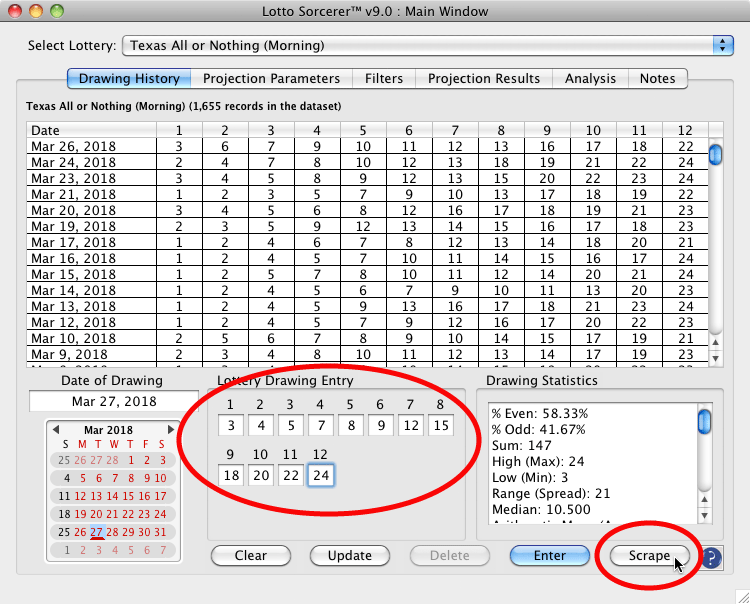Viewport: 750px width, 604px height.
Task: Open the Filters tab
Action: (x=384, y=78)
